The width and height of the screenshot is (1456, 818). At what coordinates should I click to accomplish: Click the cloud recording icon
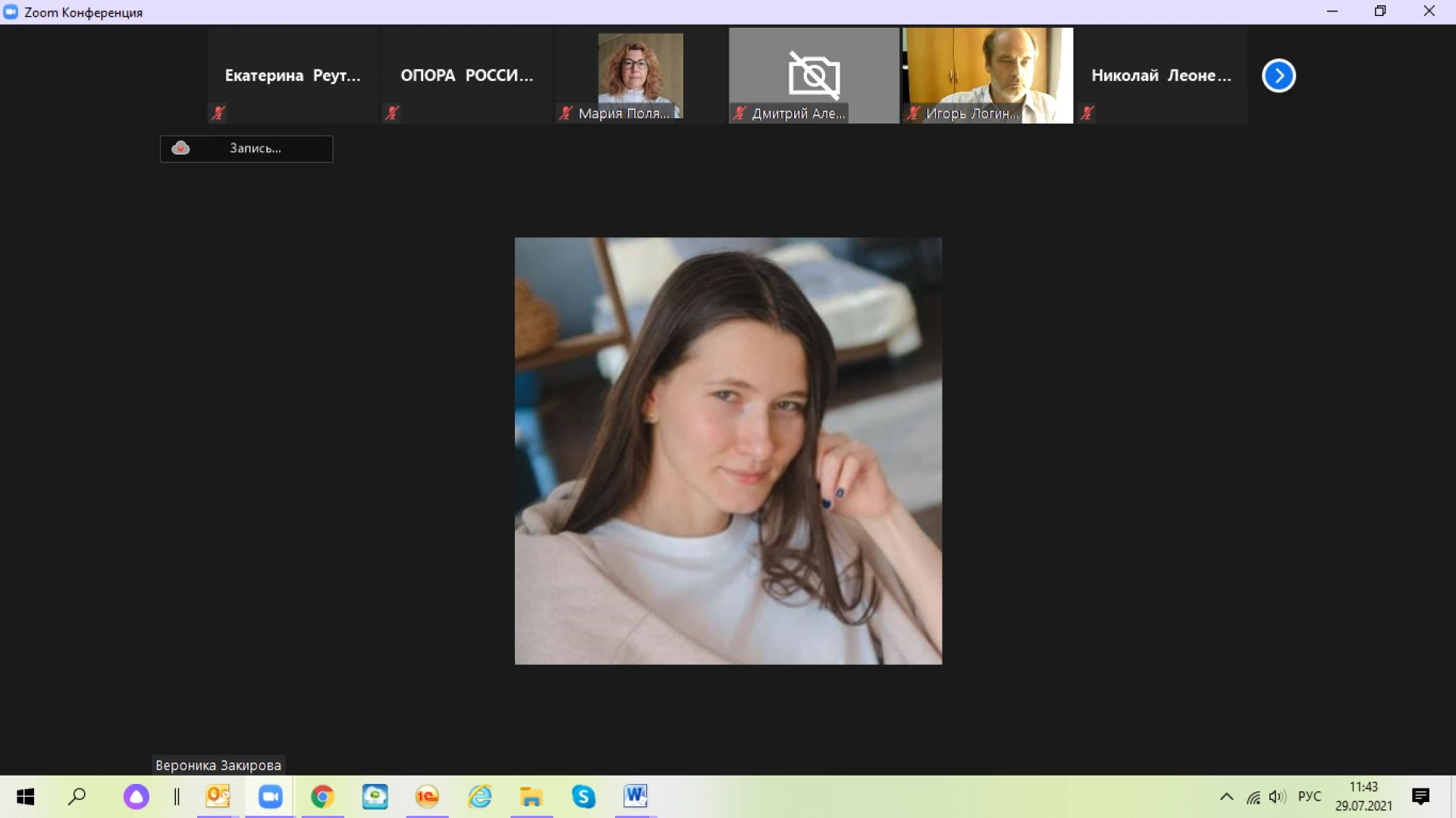coord(180,148)
